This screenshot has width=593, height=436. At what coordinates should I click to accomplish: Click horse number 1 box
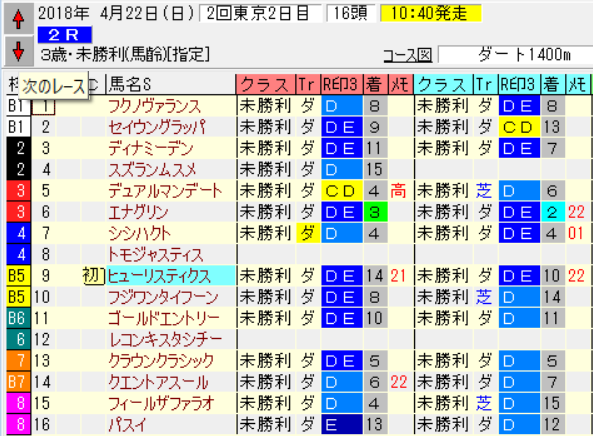click(x=44, y=107)
